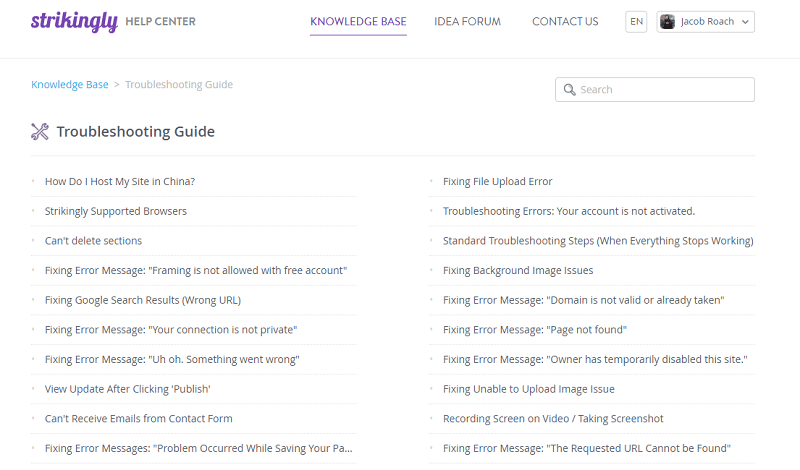Open the Fixing File Upload Error article
Screen dimensions: 800x470
(497, 181)
